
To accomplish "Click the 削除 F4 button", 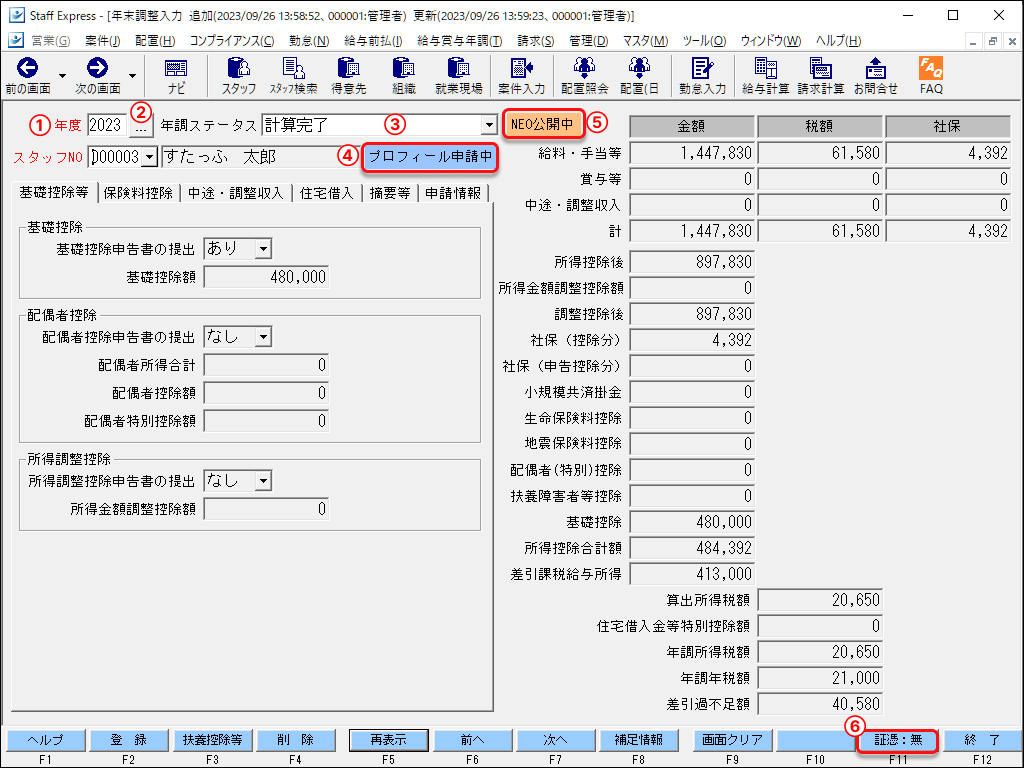I will [x=295, y=740].
